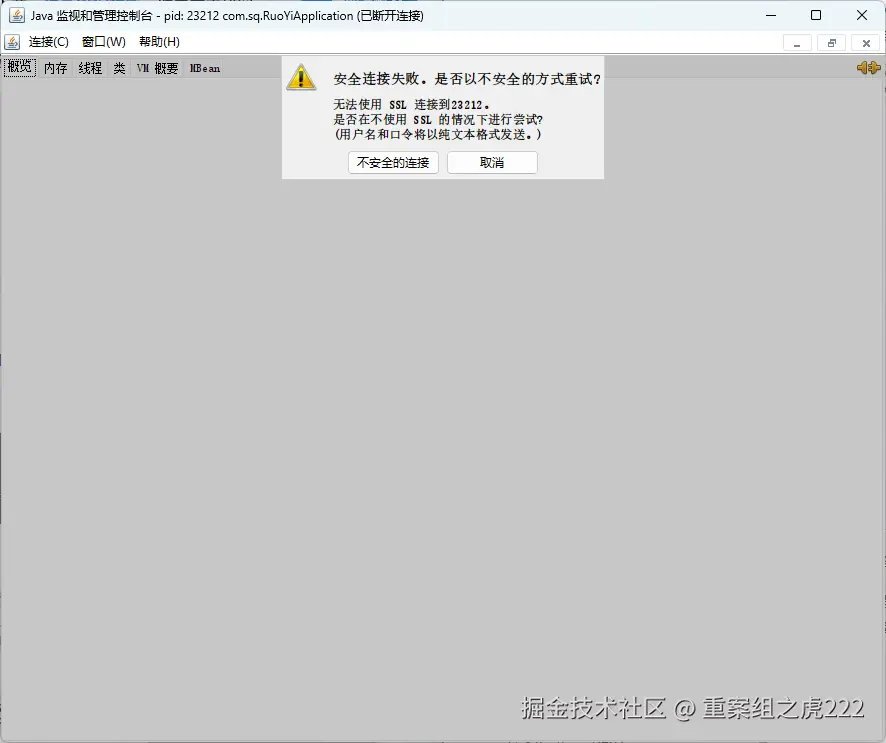Viewport: 886px width, 743px height.
Task: Click the minimize icon of the inner frame
Action: click(797, 43)
